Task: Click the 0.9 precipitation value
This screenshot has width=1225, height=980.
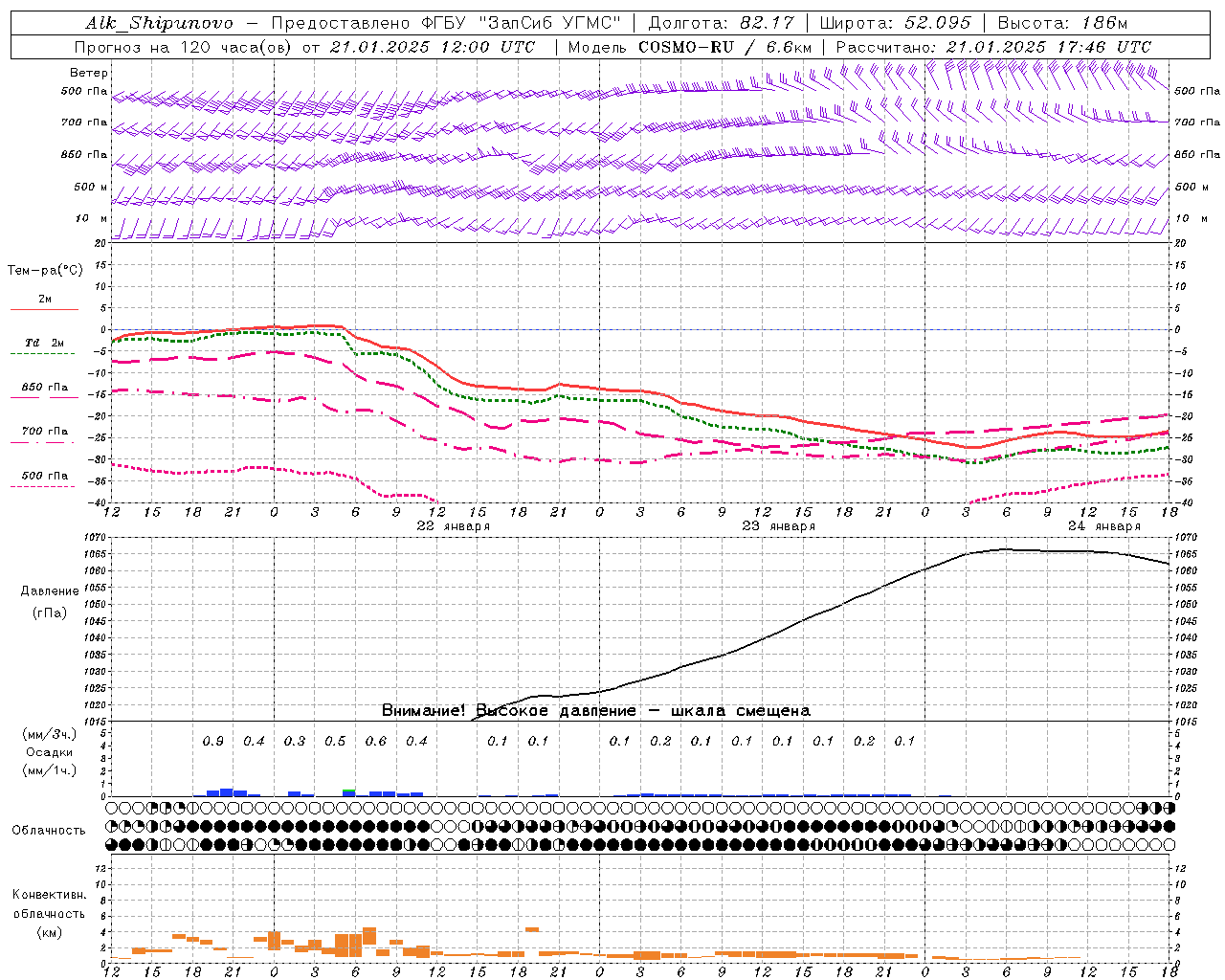Action: [213, 741]
